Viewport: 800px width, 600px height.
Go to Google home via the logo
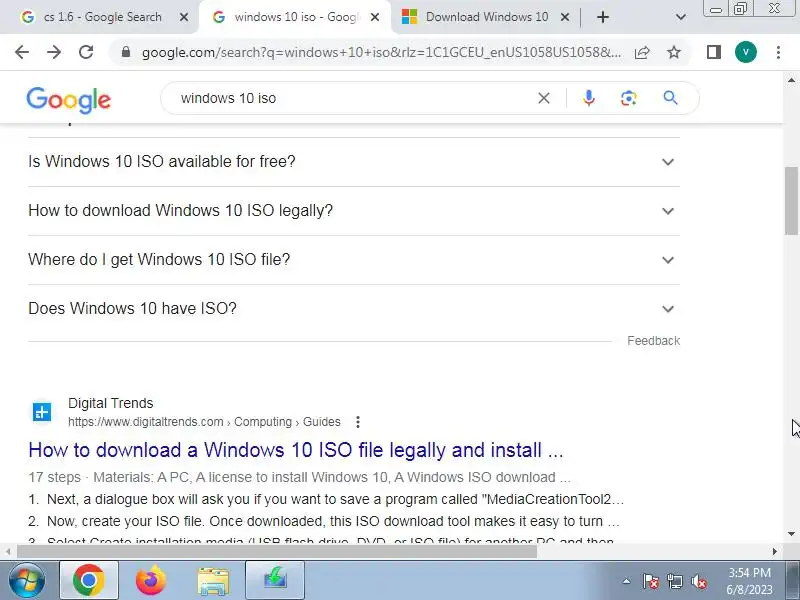[x=68, y=100]
